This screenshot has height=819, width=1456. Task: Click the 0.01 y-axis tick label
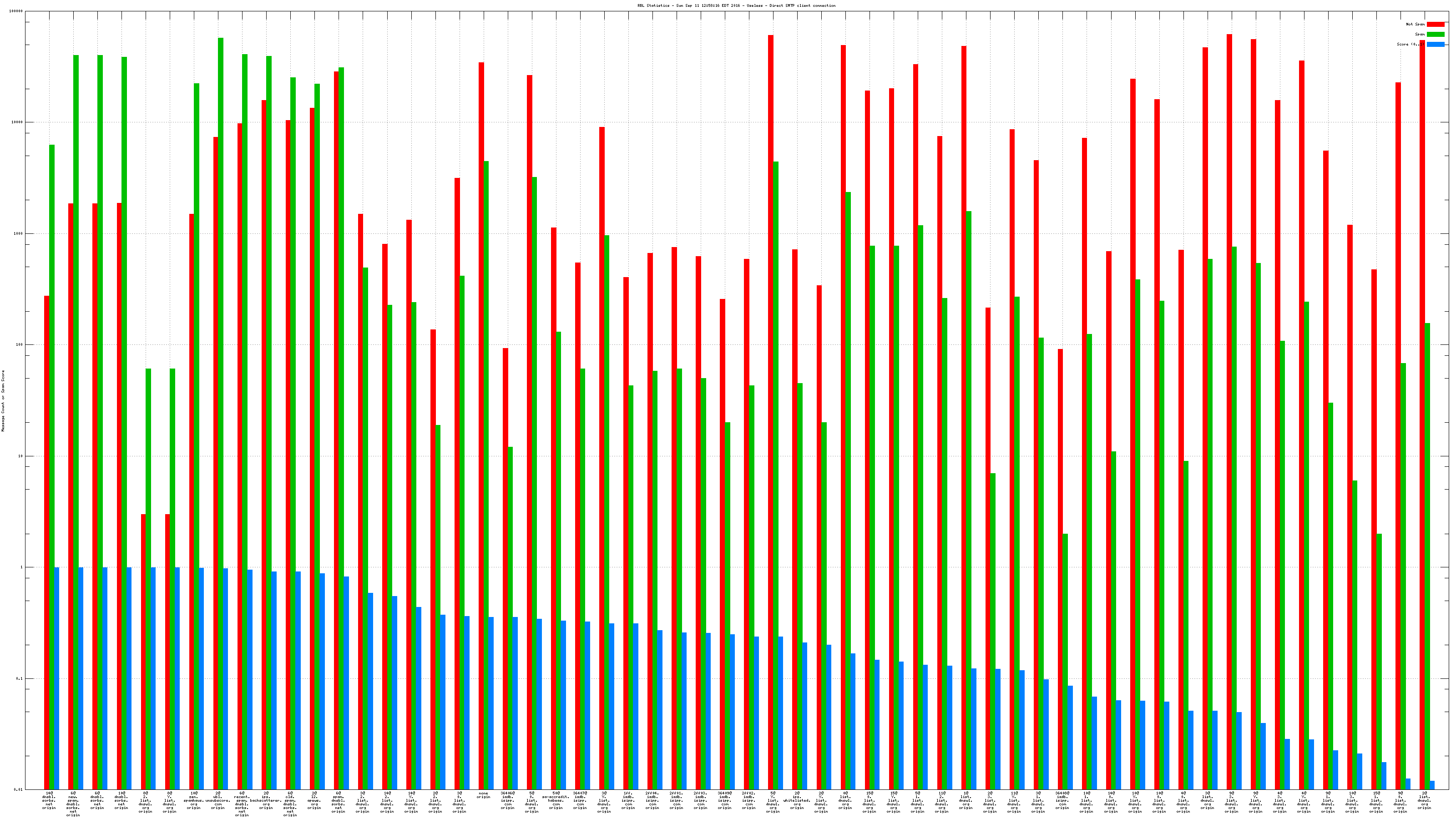(x=19, y=789)
